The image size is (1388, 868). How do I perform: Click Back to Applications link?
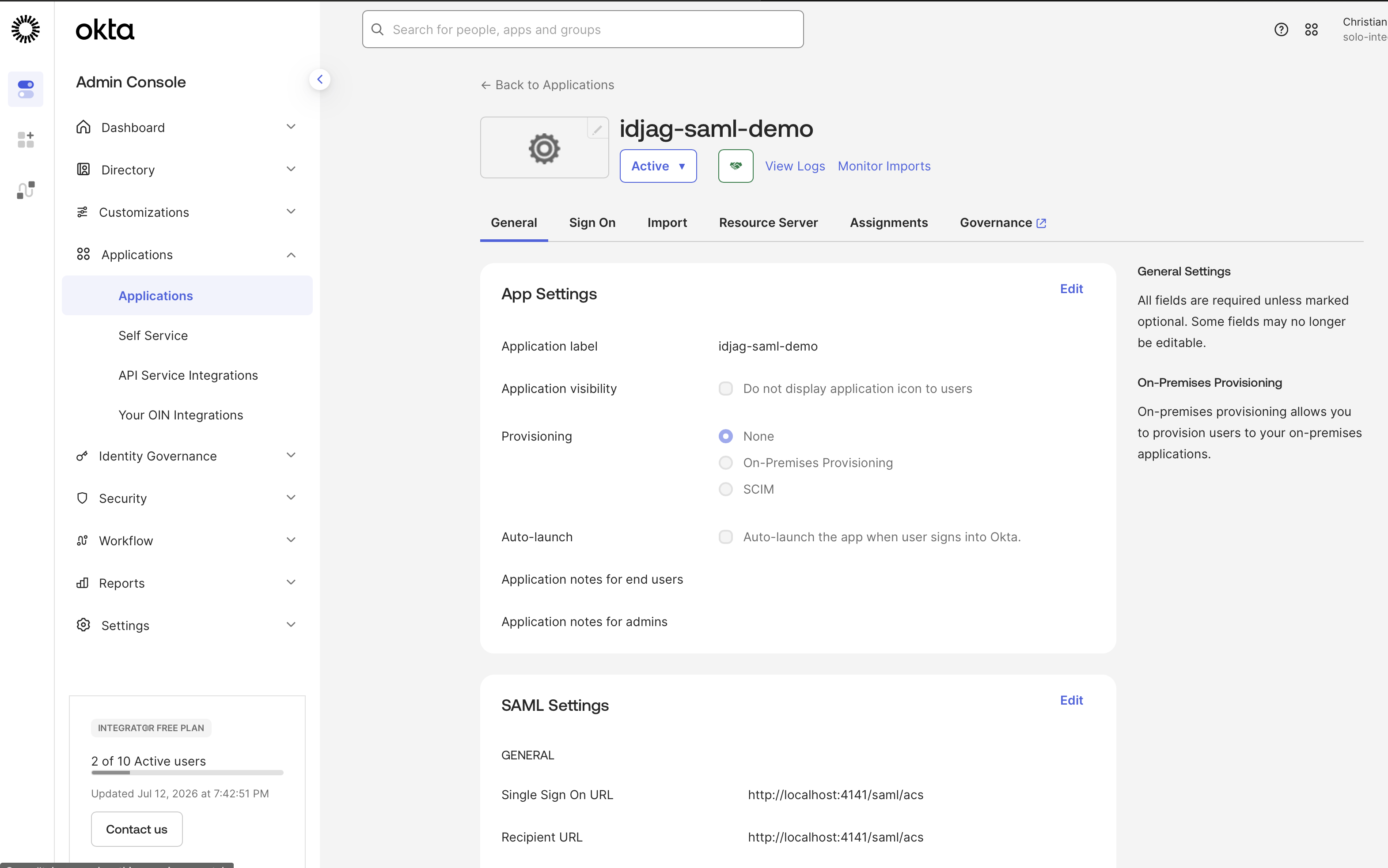click(547, 85)
